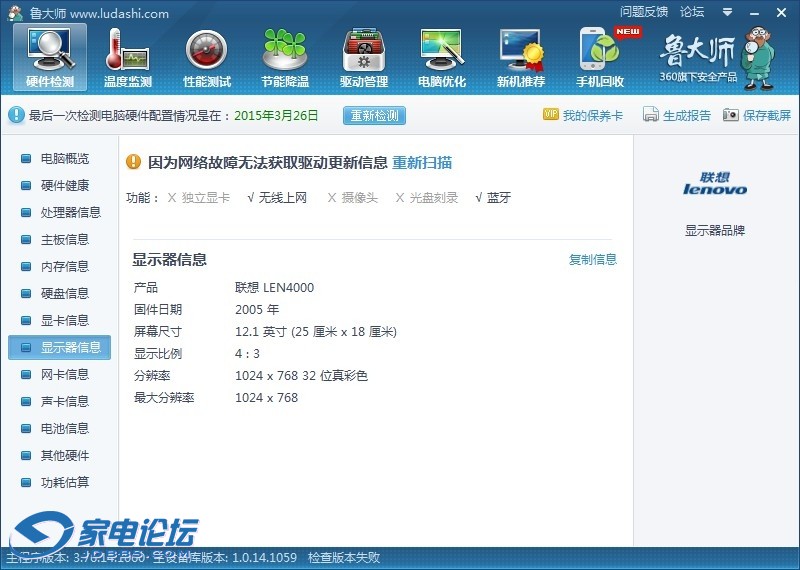Click 生成报告 text link
The image size is (800, 570).
pos(687,115)
